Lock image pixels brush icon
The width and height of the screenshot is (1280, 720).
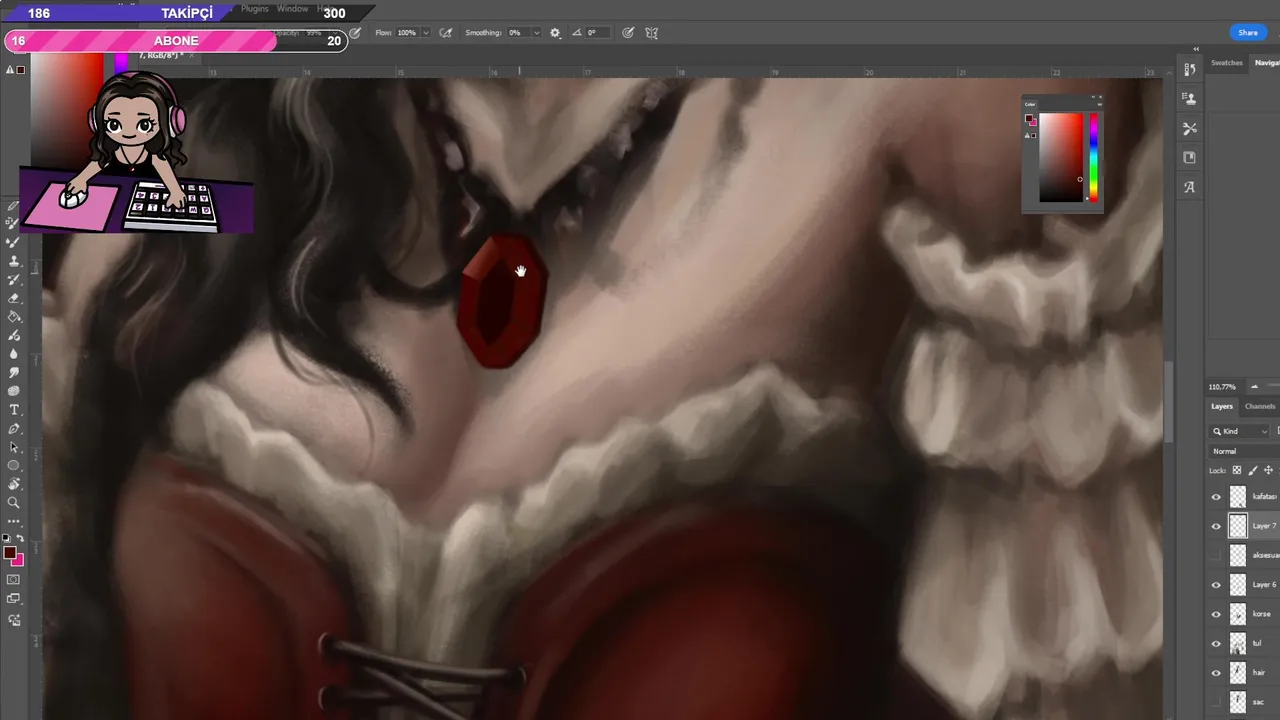pos(1253,470)
